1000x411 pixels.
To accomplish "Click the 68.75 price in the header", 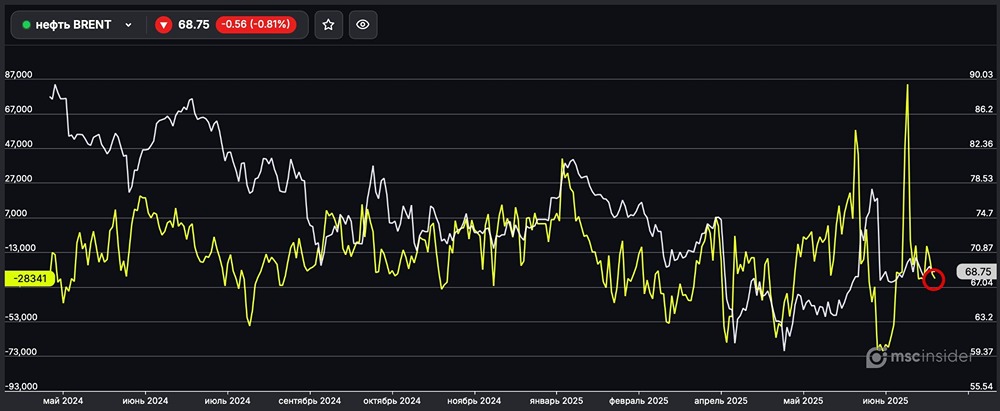I will tap(194, 25).
